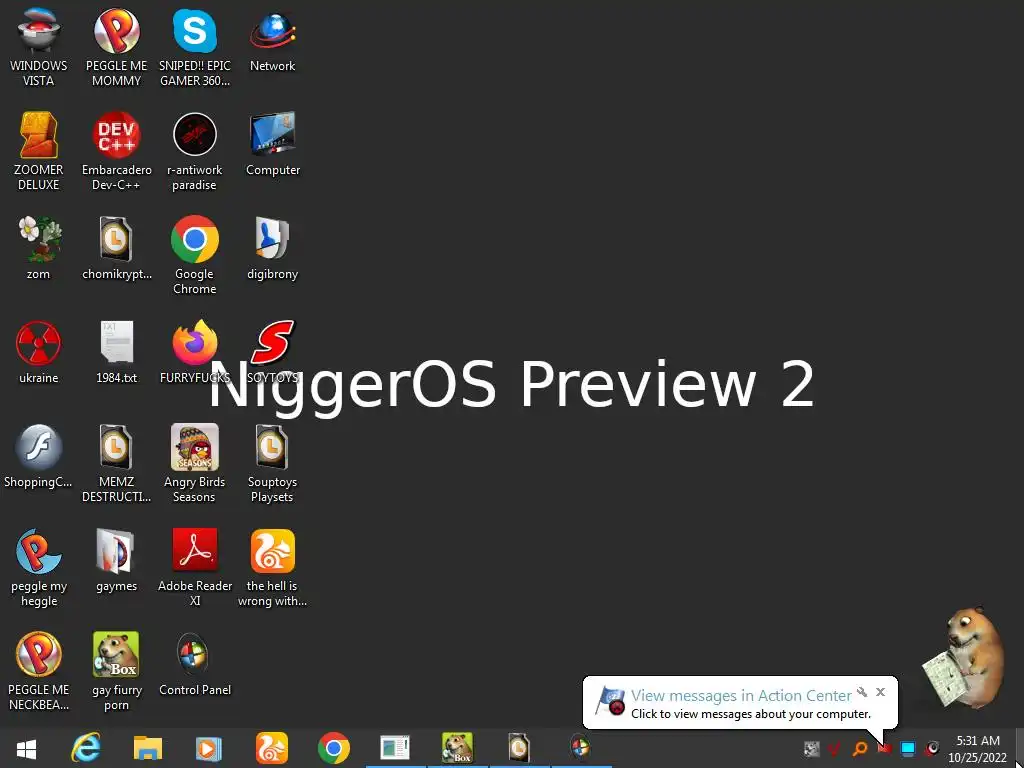
Task: Select the chomikrypt... desktop shortcut
Action: (116, 247)
